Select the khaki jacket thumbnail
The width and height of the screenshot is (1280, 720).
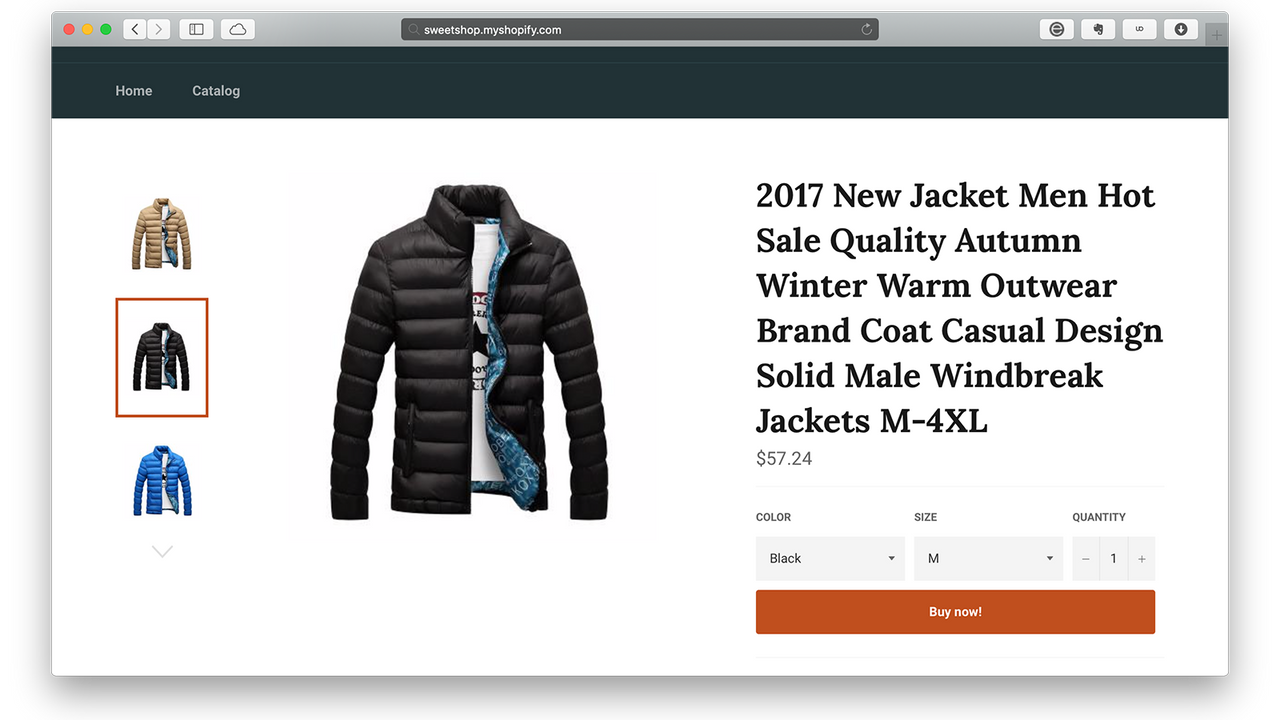(x=162, y=233)
